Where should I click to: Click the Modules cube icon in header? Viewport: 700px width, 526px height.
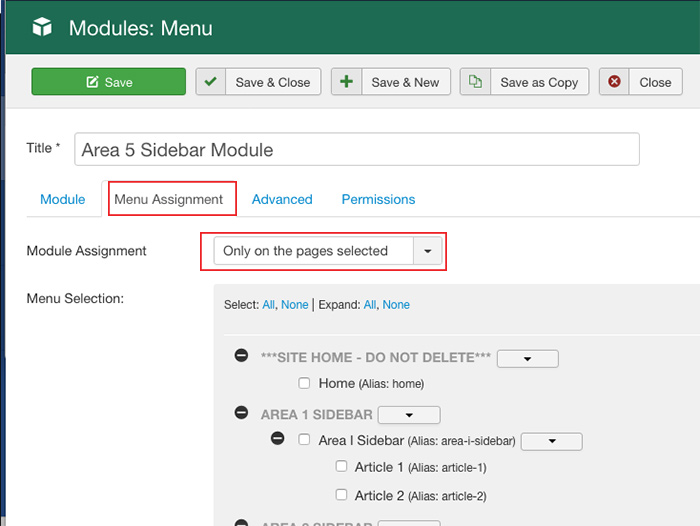[41, 28]
